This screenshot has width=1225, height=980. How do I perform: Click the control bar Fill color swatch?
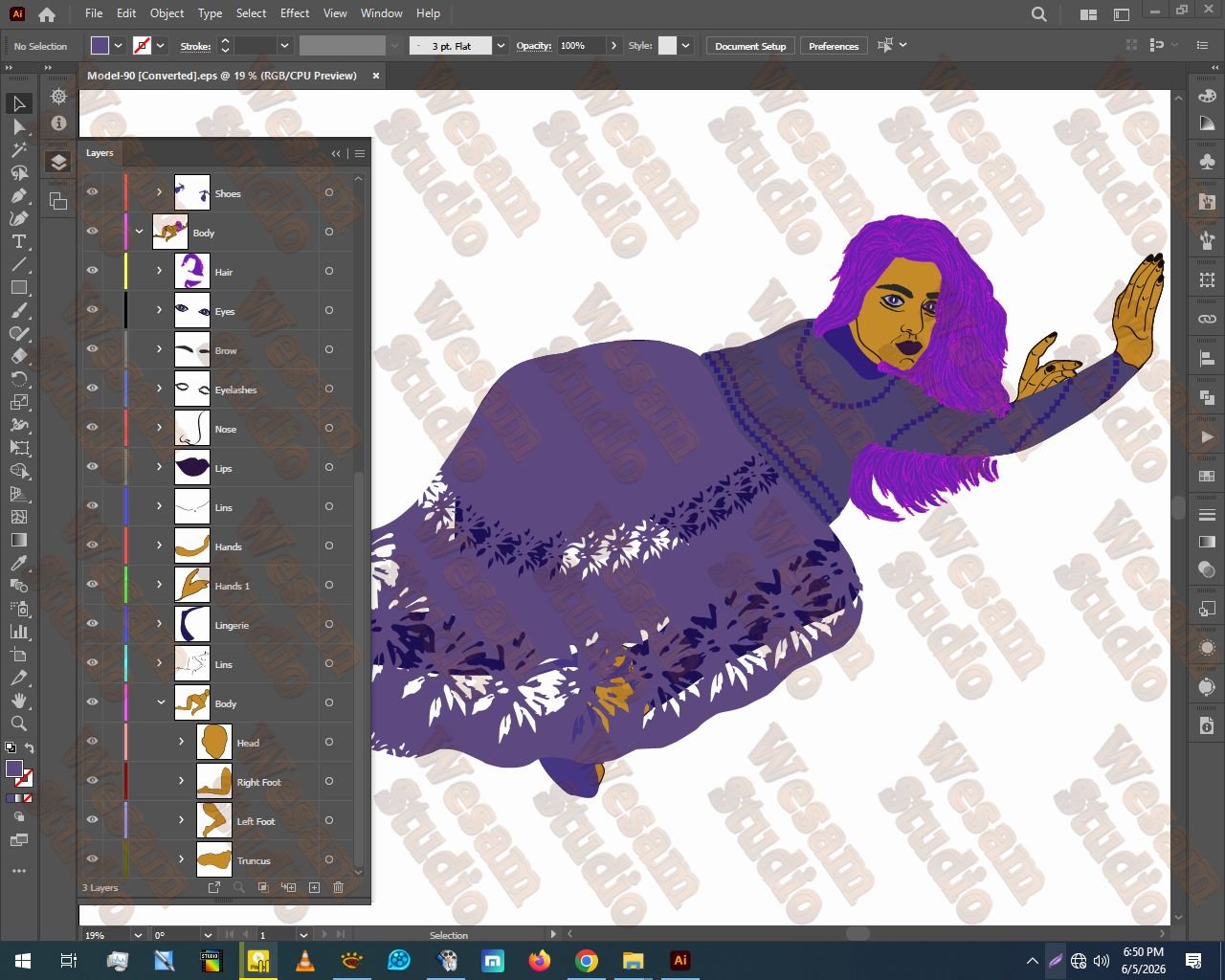(100, 46)
